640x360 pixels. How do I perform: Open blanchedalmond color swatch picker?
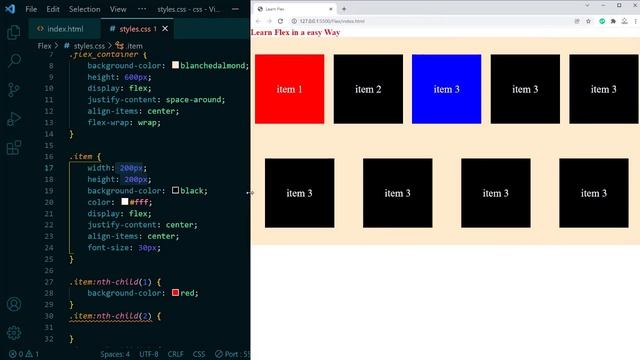(175, 65)
